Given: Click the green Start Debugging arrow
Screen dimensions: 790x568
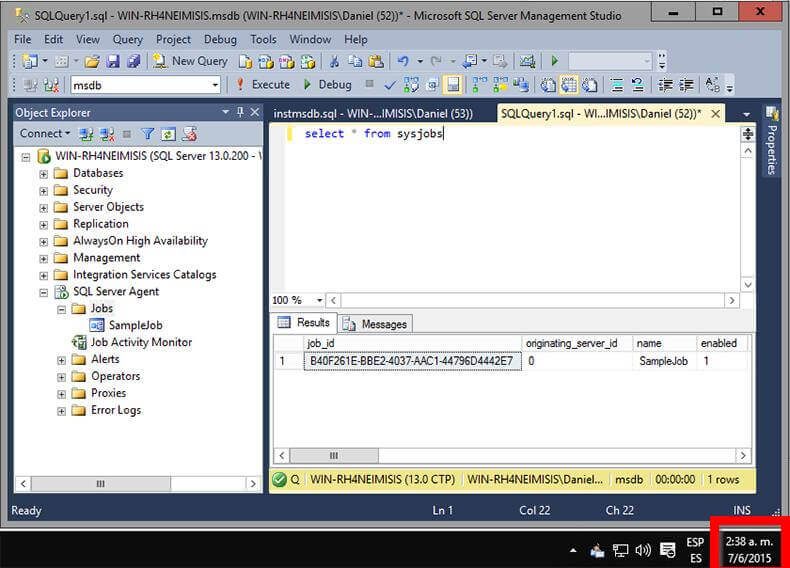Looking at the screenshot, I should tap(555, 61).
